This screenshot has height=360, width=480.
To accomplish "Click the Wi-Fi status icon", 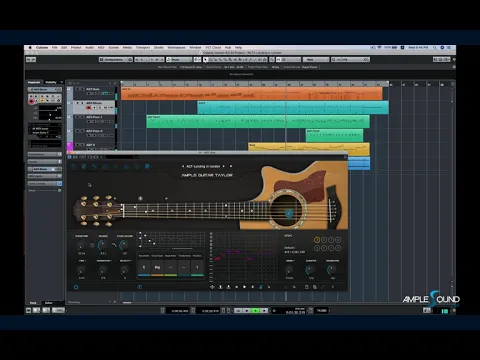I will [x=379, y=48].
